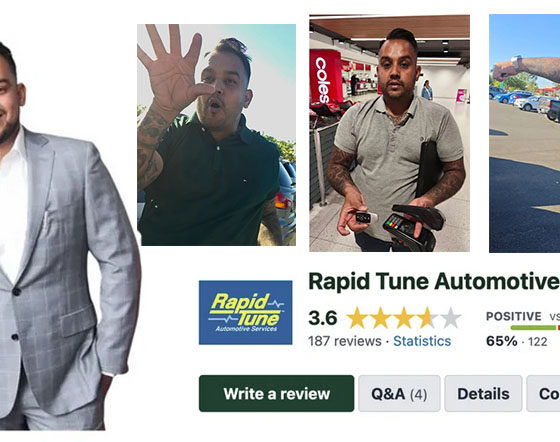Viewport: 560px width, 442px height.
Task: Click the green positive rating bar
Action: point(533,327)
